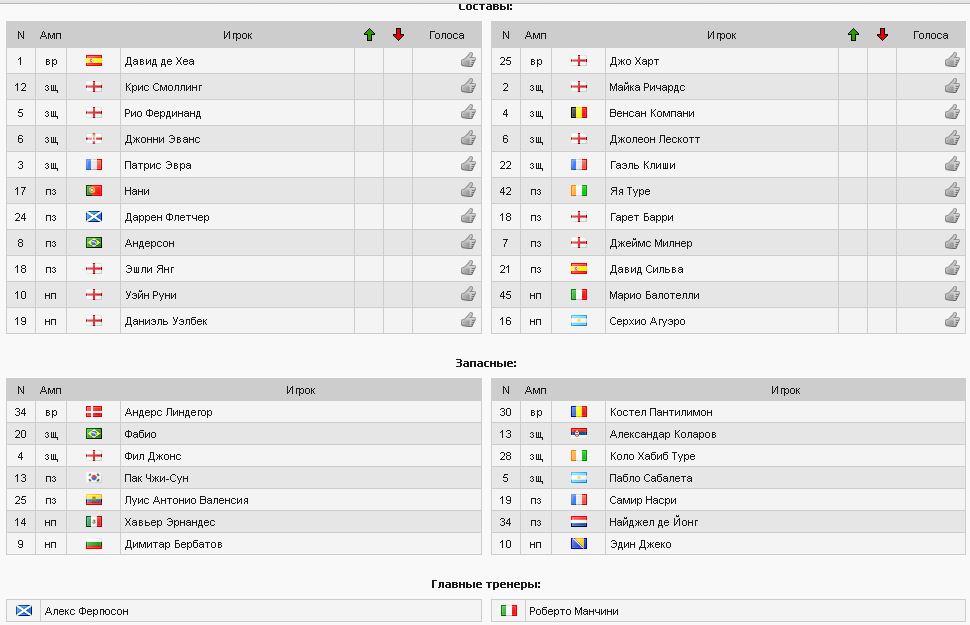
Task: Click thumbs-up next to Серхио Агуэро
Action: point(952,321)
